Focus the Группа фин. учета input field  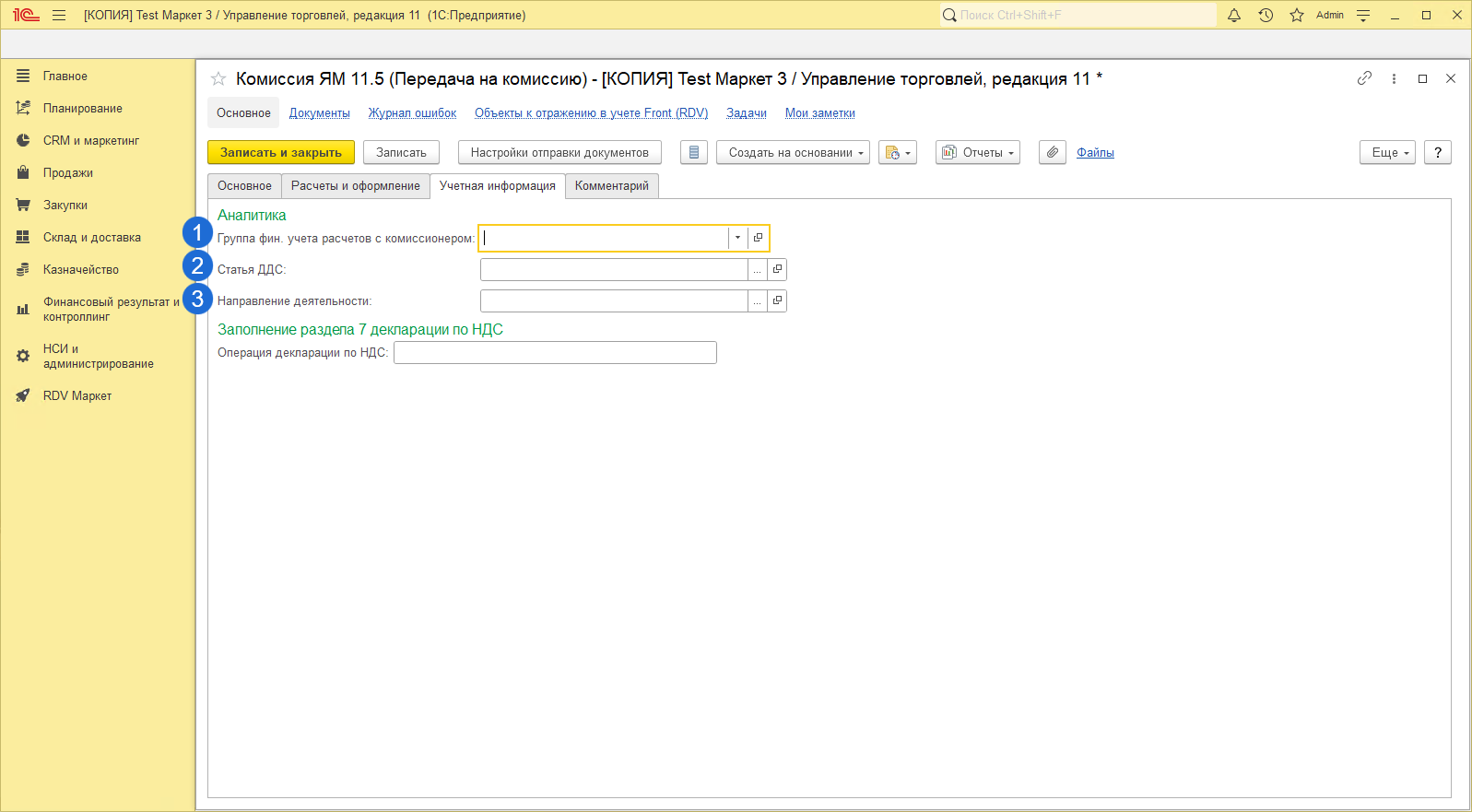click(x=604, y=238)
